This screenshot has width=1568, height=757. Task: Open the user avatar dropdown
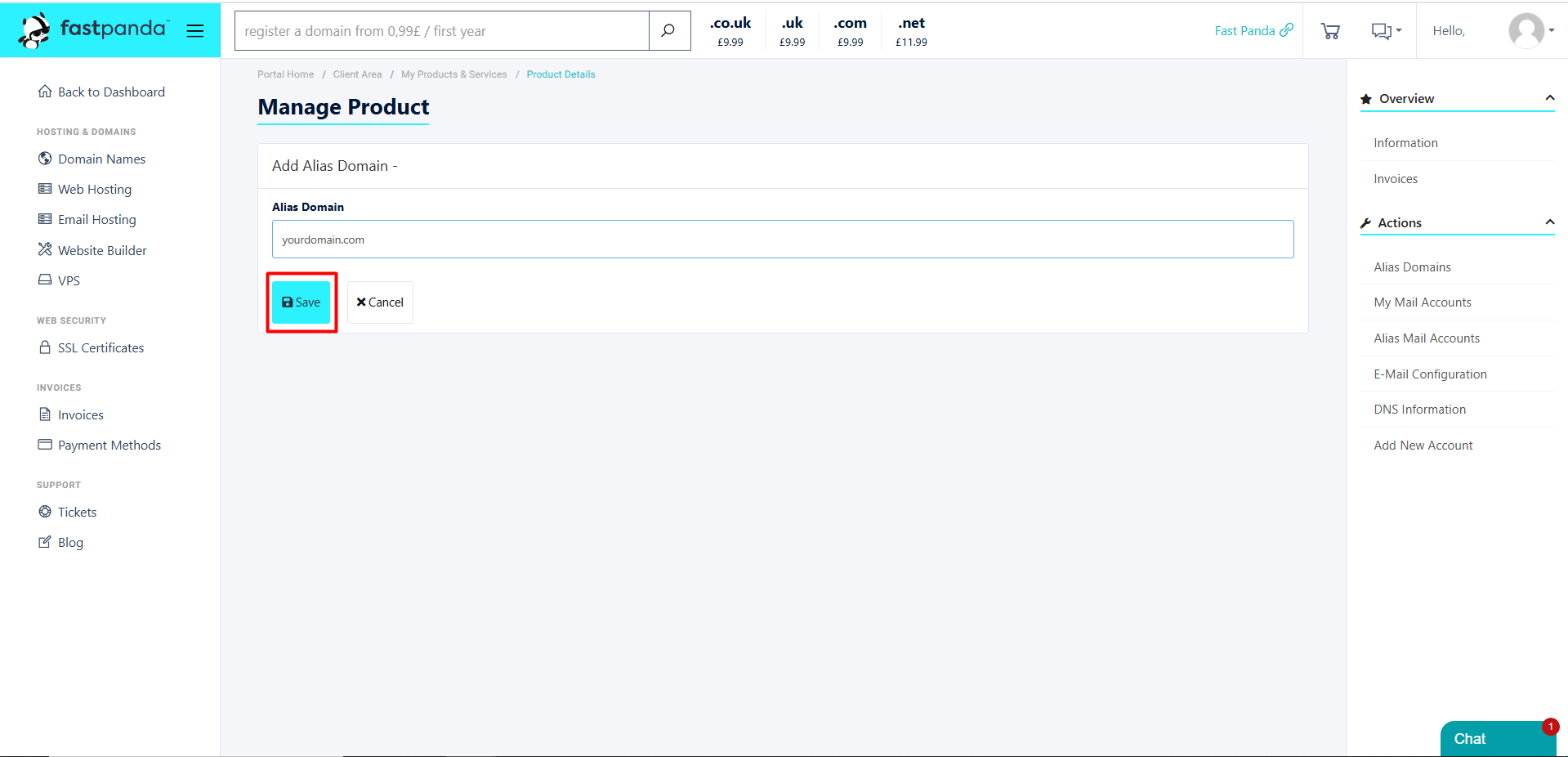(1530, 31)
